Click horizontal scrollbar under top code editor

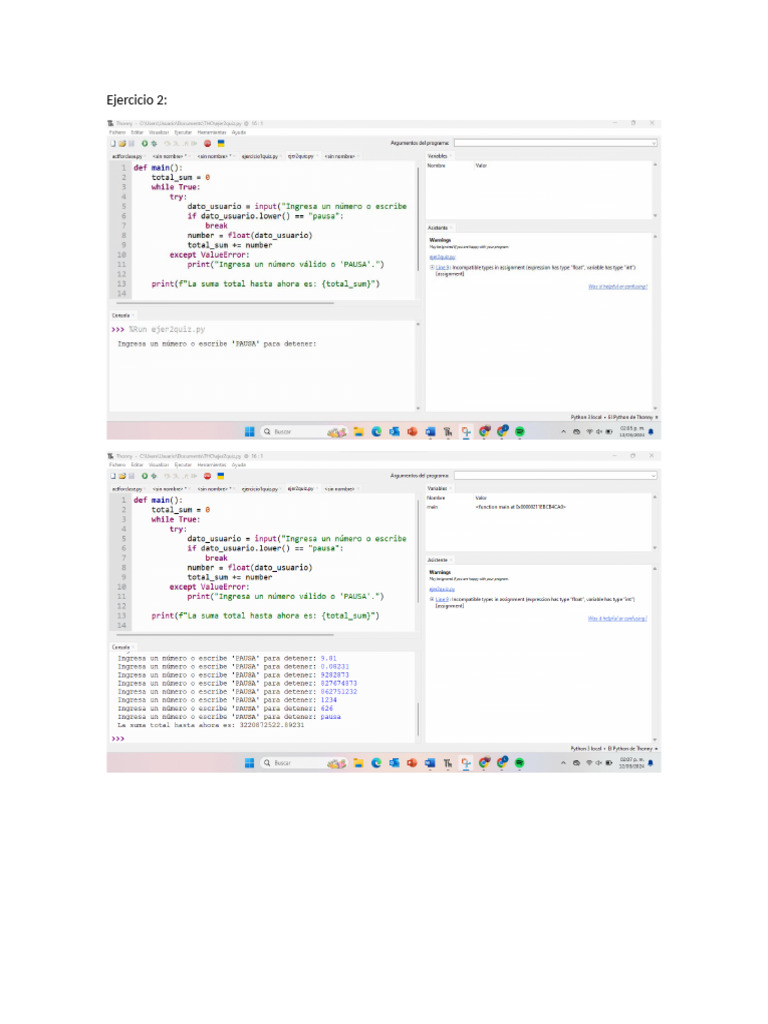(x=225, y=303)
